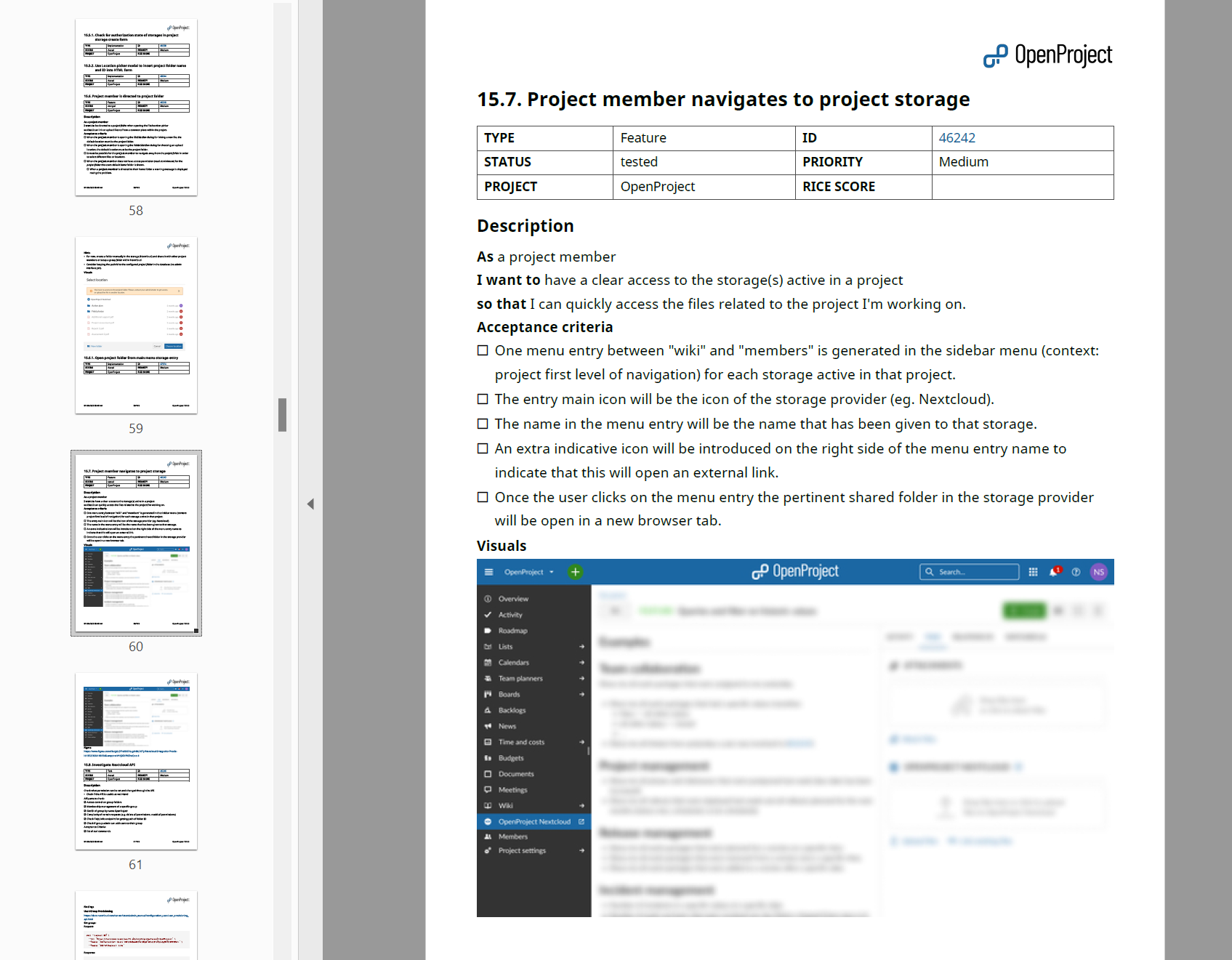This screenshot has height=960, width=1232.
Task: Click the hamburger menu icon to collapse sidebar
Action: [488, 572]
